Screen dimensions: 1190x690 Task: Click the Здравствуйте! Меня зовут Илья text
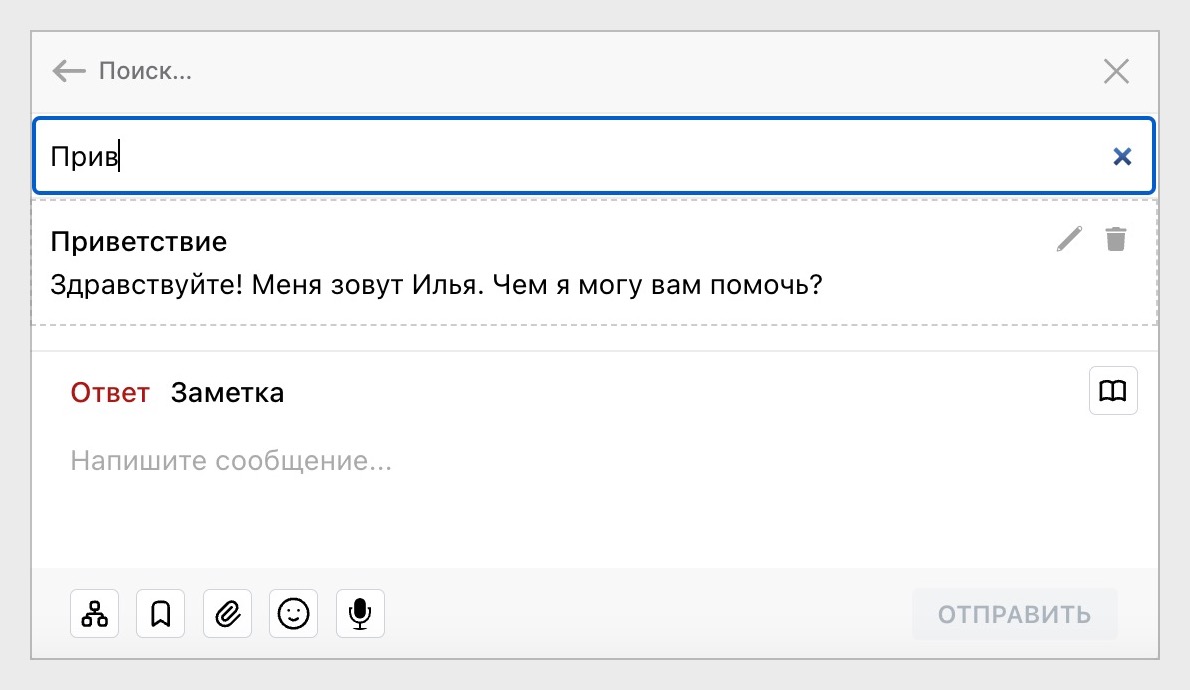pyautogui.click(x=436, y=285)
